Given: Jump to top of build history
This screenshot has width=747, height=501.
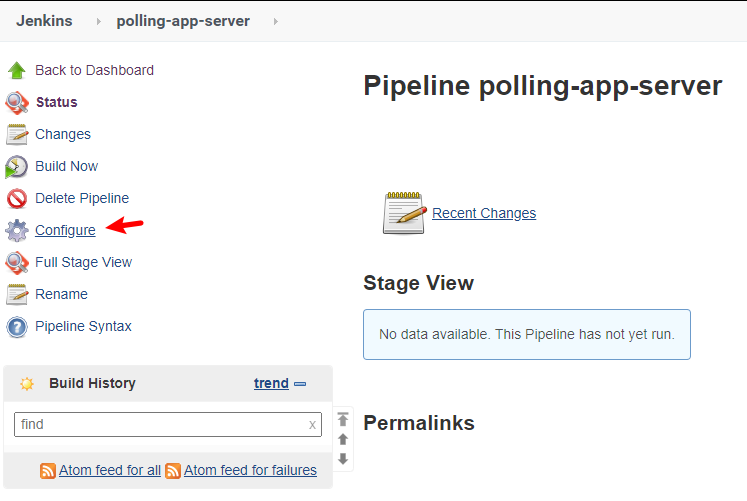Looking at the screenshot, I should [x=343, y=420].
